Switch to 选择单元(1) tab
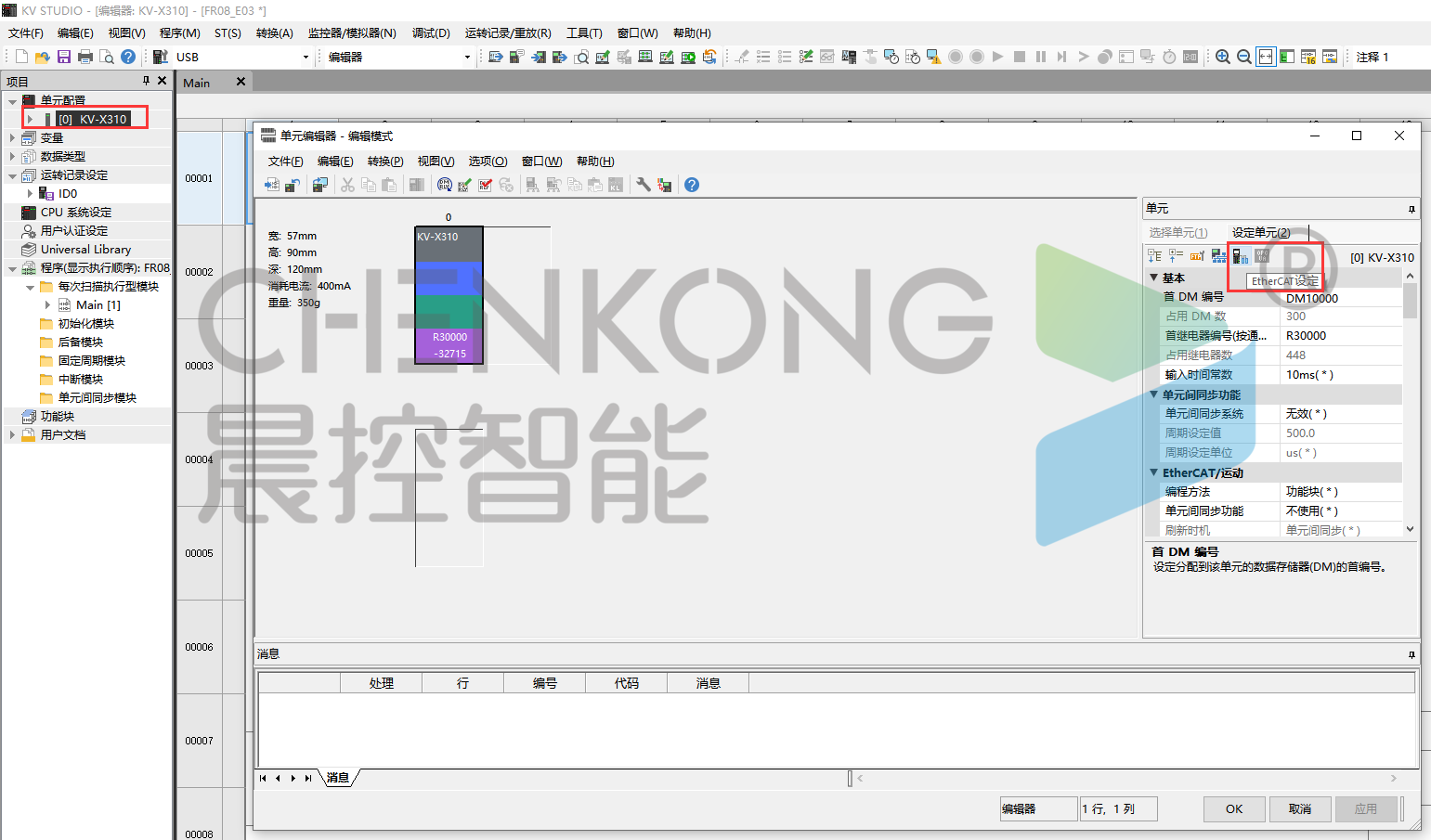This screenshot has height=840, width=1431. (1177, 232)
